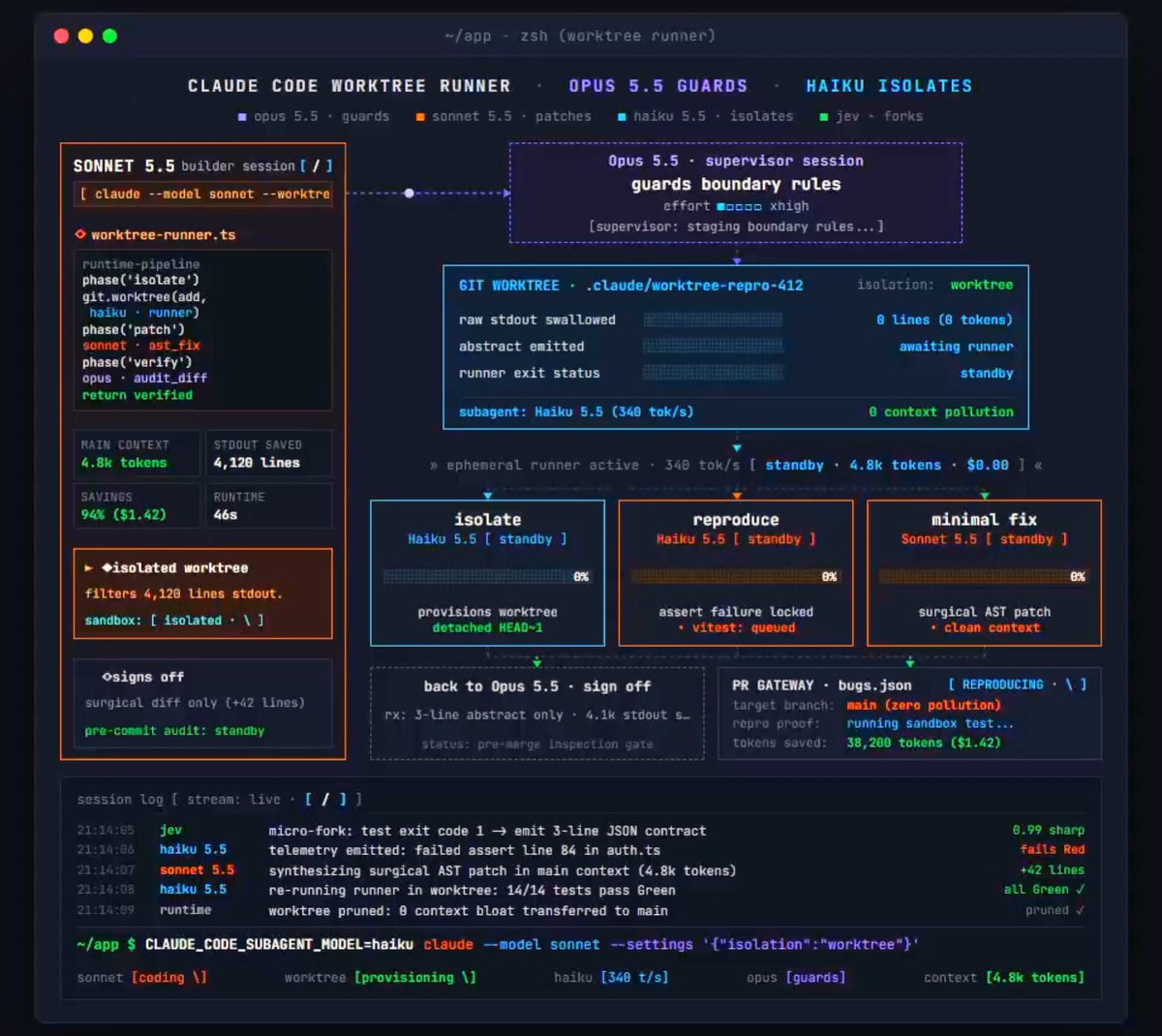The image size is (1162, 1036).
Task: Click the effort xhigh level meter
Action: [x=739, y=206]
